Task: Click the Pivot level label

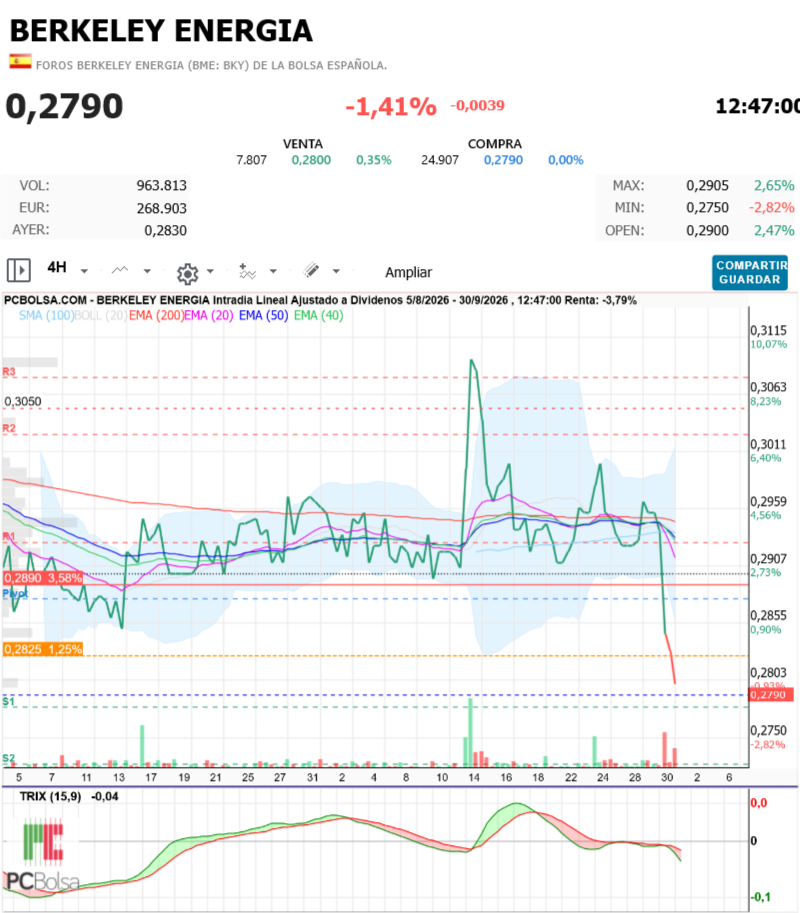Action: [x=15, y=593]
